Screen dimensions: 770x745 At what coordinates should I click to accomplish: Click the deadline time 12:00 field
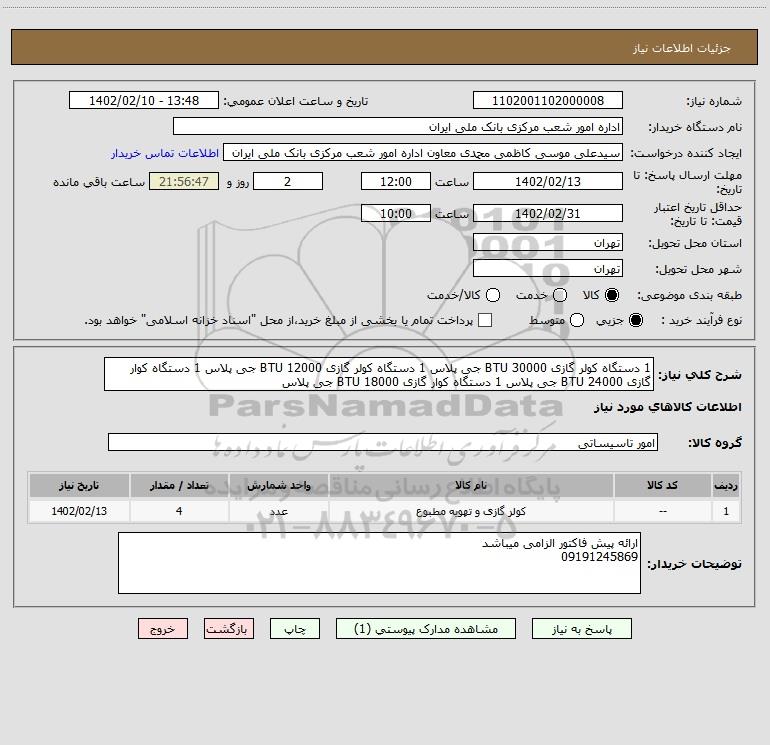click(396, 181)
